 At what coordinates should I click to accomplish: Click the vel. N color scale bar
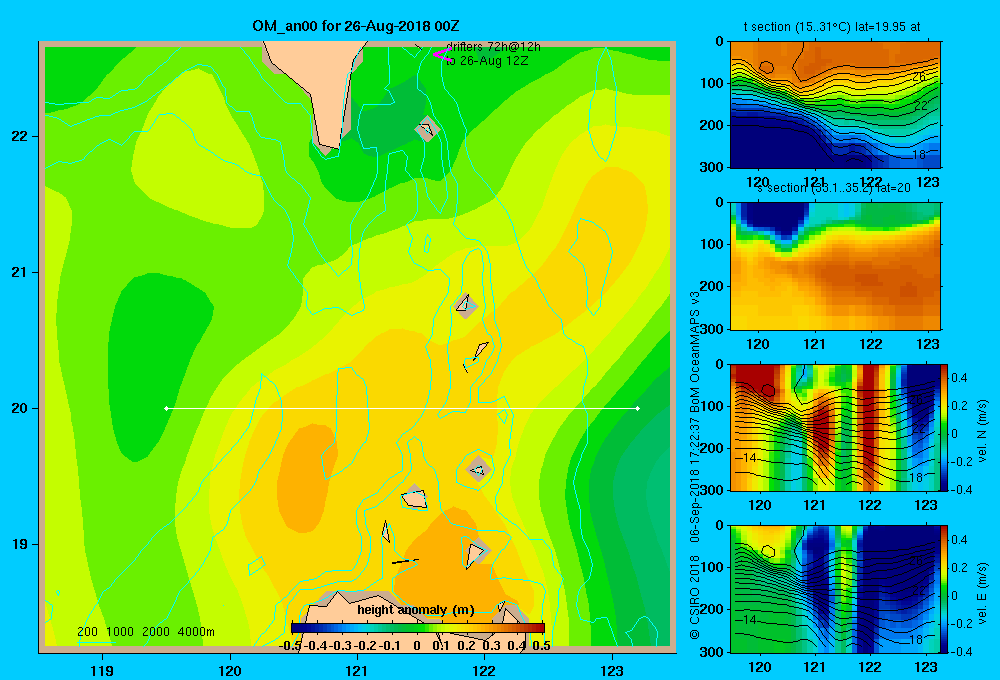pyautogui.click(x=944, y=427)
